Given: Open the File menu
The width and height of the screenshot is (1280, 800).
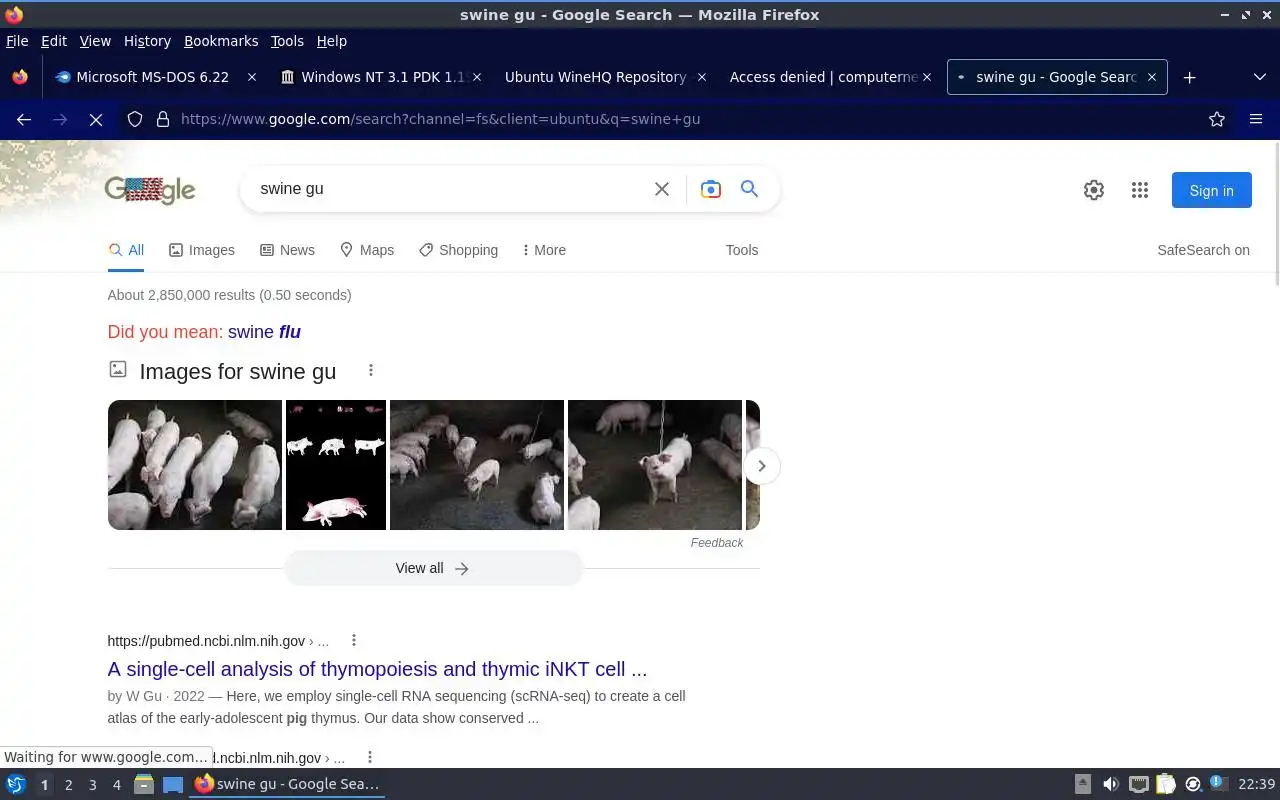Looking at the screenshot, I should [17, 41].
